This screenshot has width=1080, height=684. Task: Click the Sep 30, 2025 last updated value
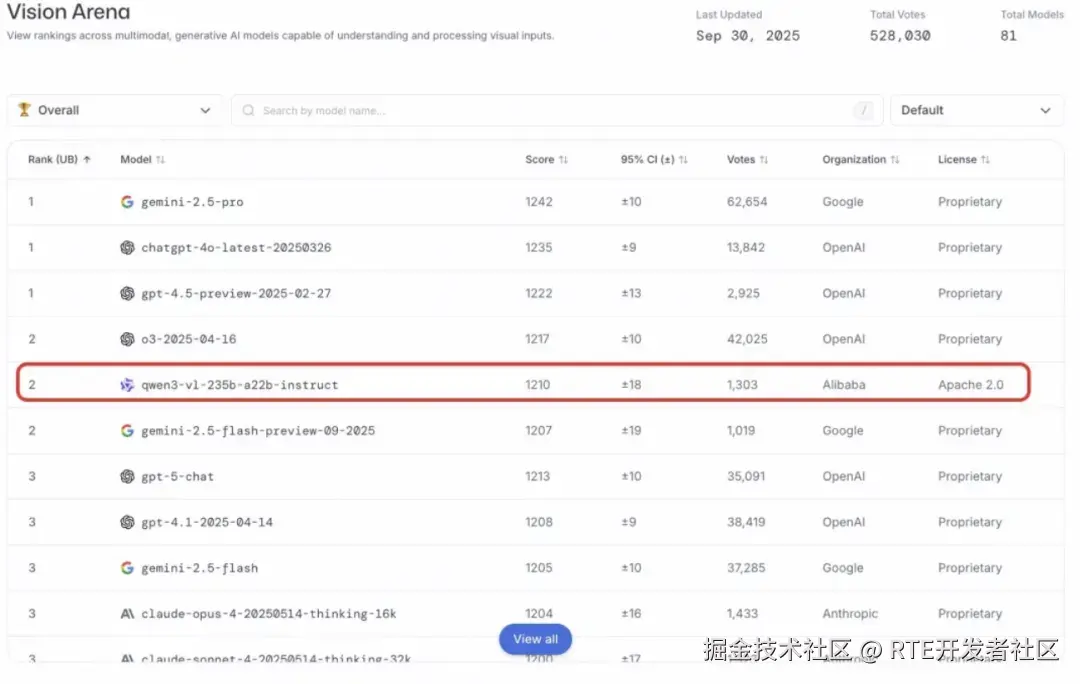point(748,36)
